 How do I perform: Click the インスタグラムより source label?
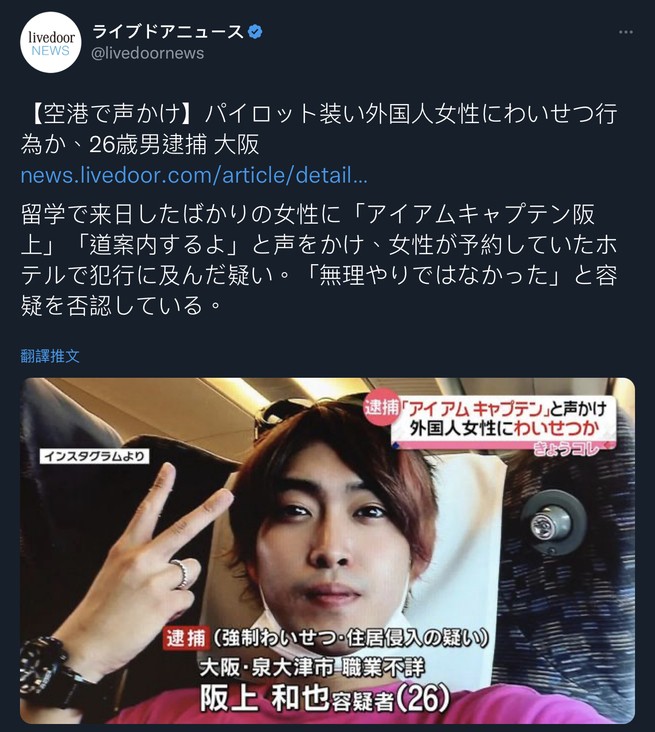tap(95, 456)
